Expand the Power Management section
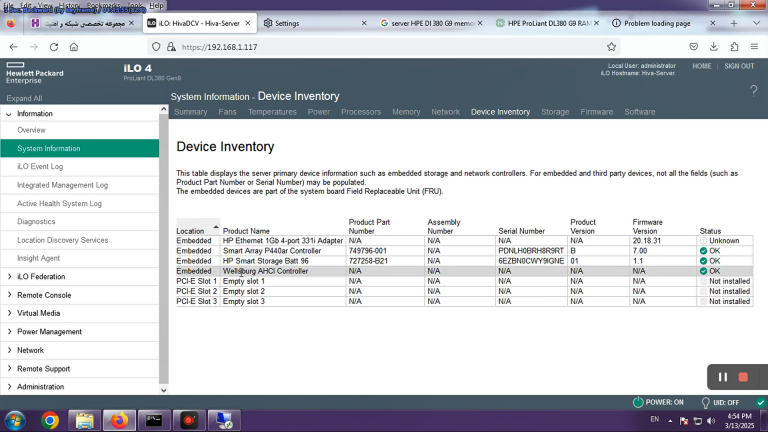768x432 pixels. tap(9, 332)
